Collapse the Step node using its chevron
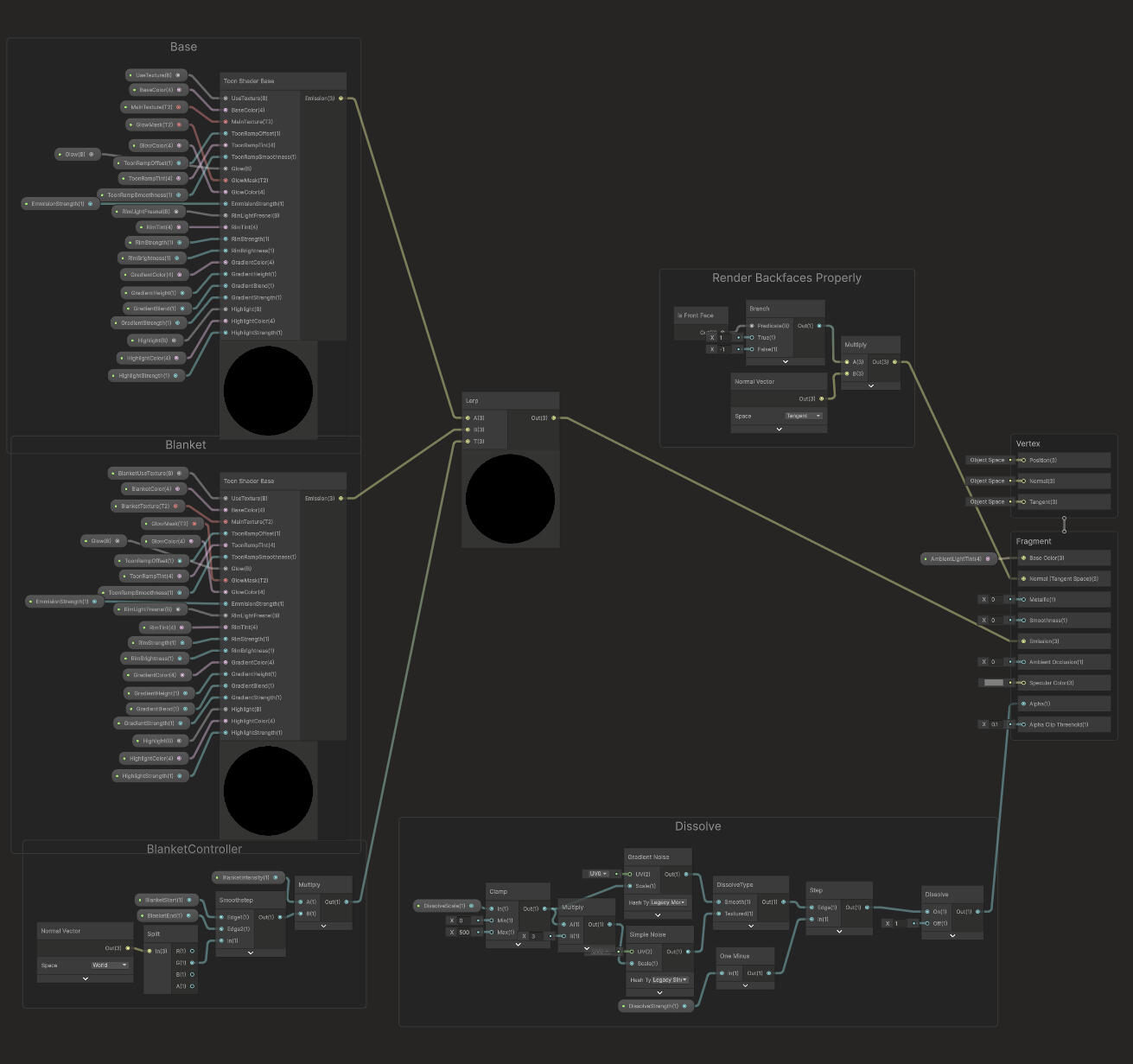This screenshot has width=1133, height=1064. 839,932
